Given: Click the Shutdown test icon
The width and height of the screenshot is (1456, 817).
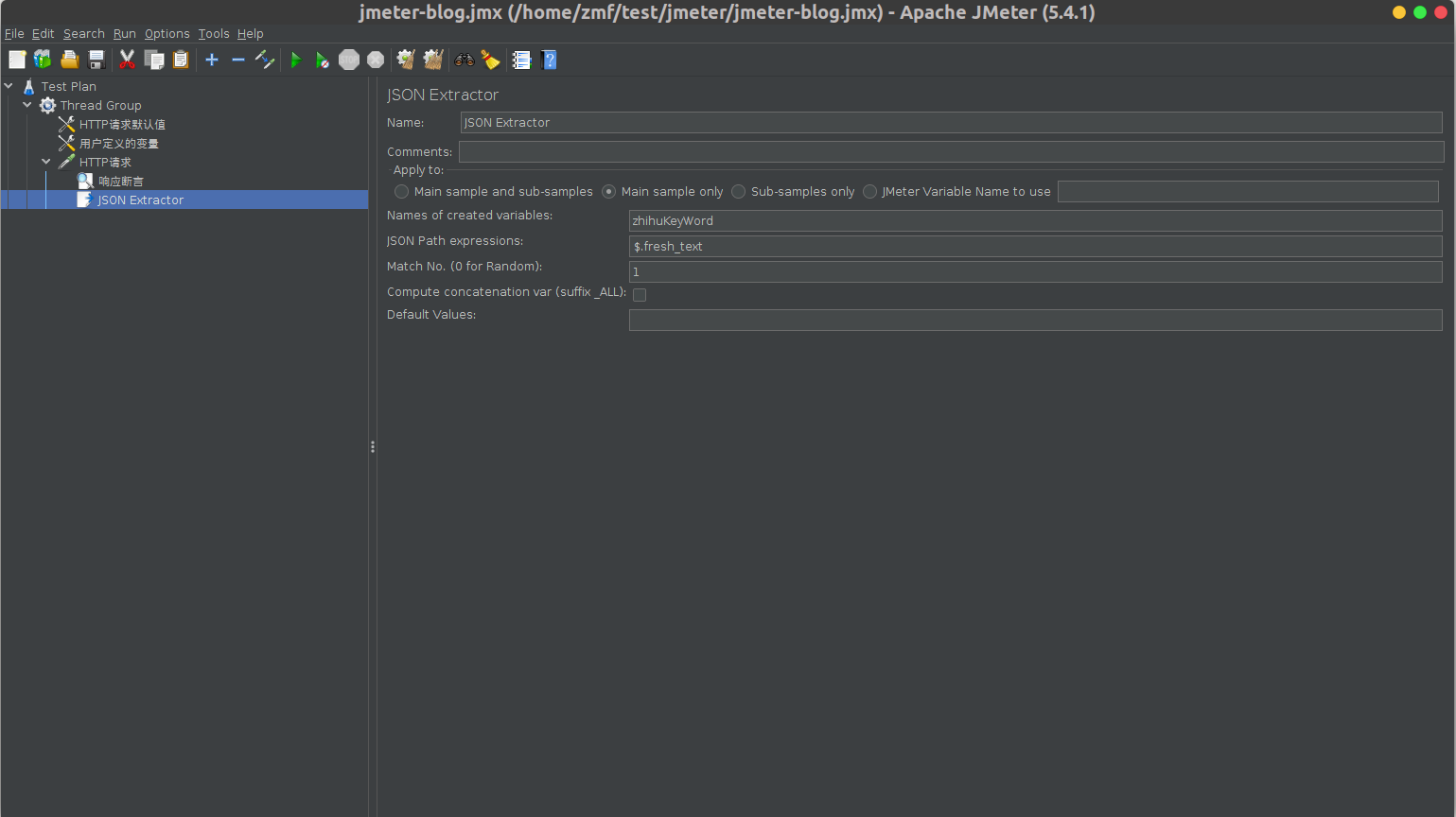Looking at the screenshot, I should 376,60.
